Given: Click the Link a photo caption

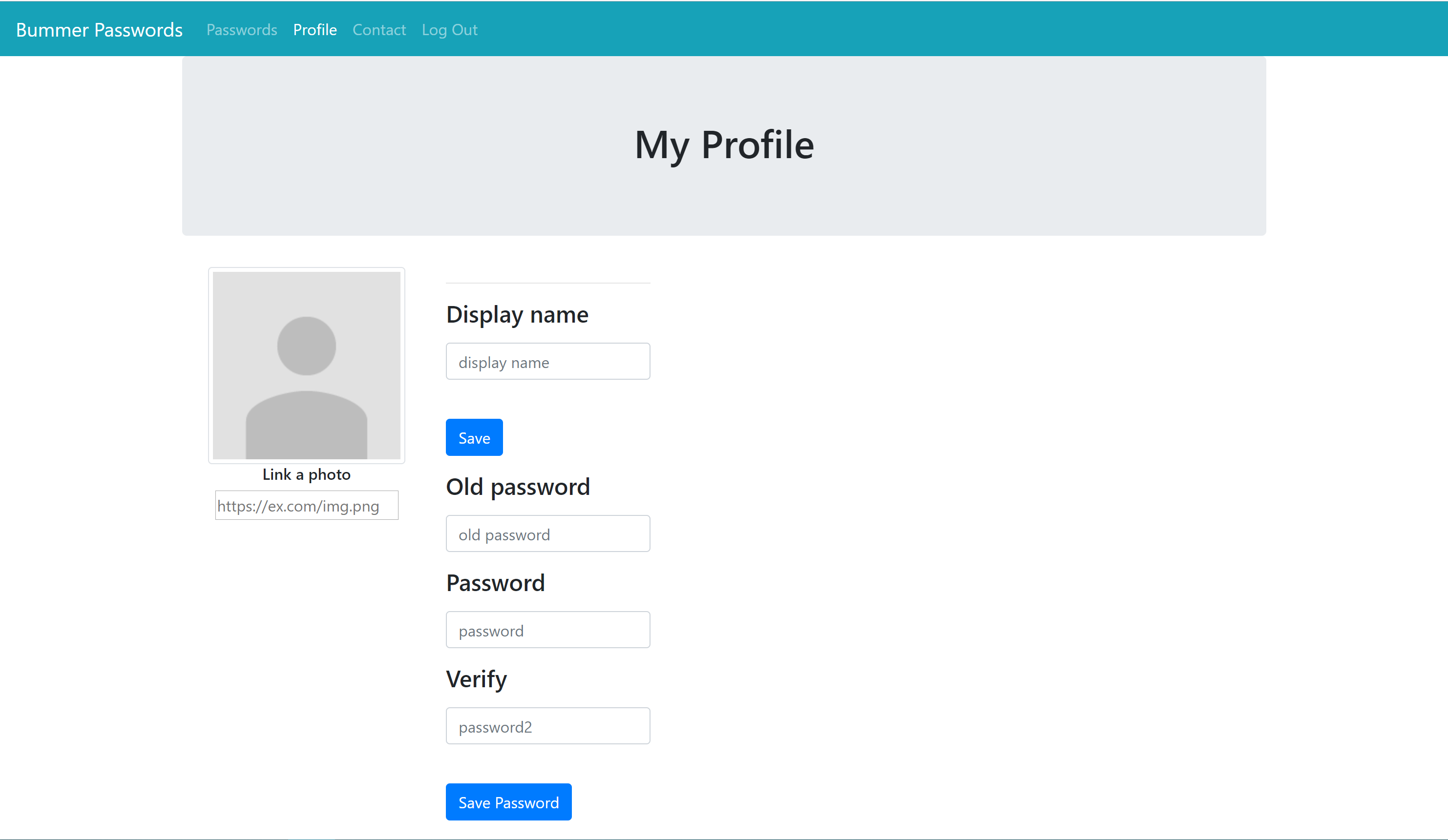Looking at the screenshot, I should coord(307,474).
